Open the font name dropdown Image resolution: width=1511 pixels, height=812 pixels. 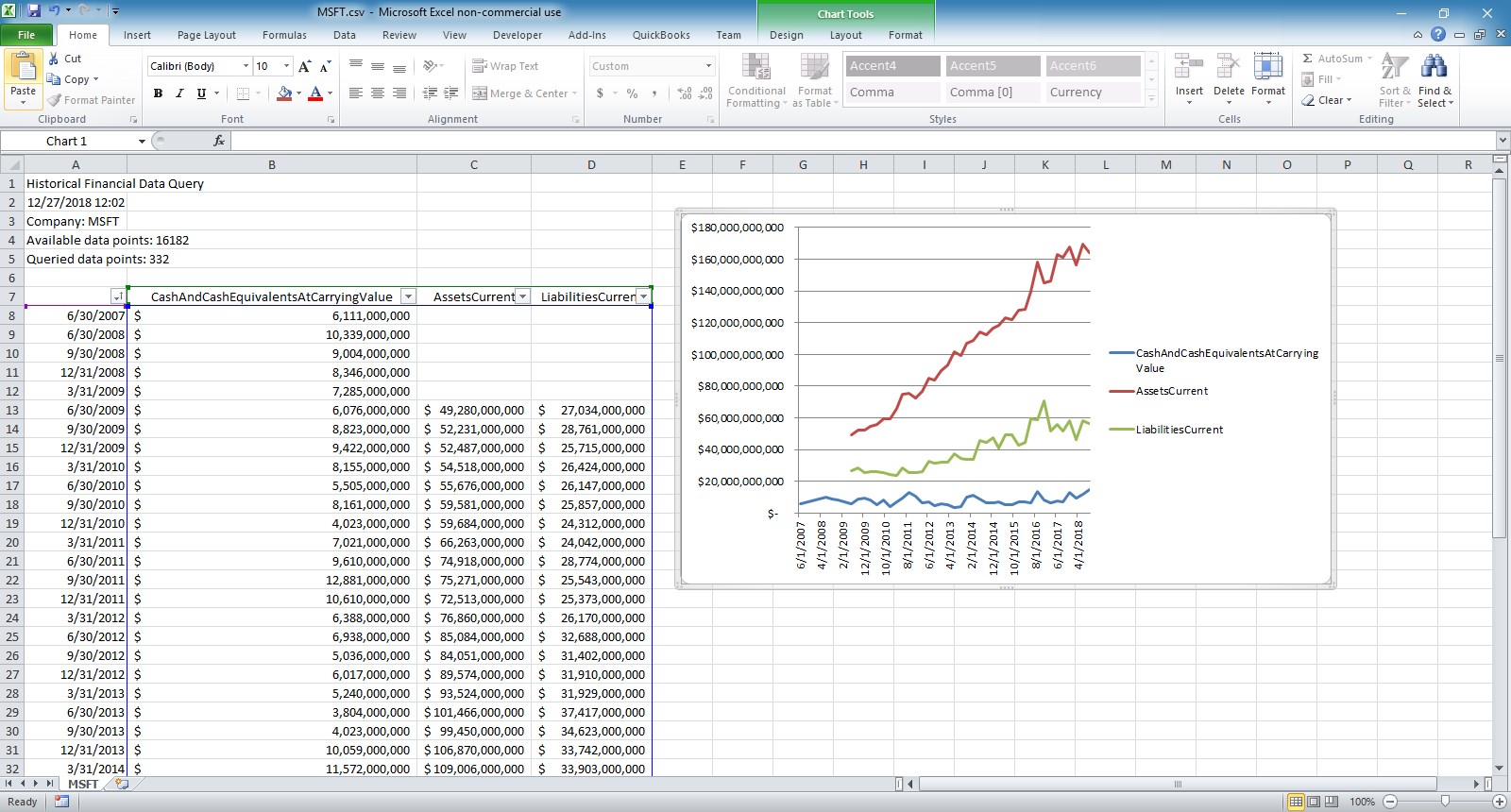pyautogui.click(x=246, y=66)
